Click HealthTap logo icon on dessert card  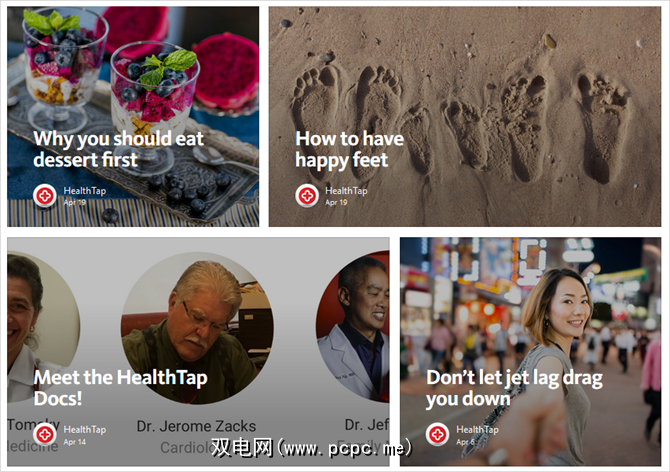pyautogui.click(x=45, y=196)
